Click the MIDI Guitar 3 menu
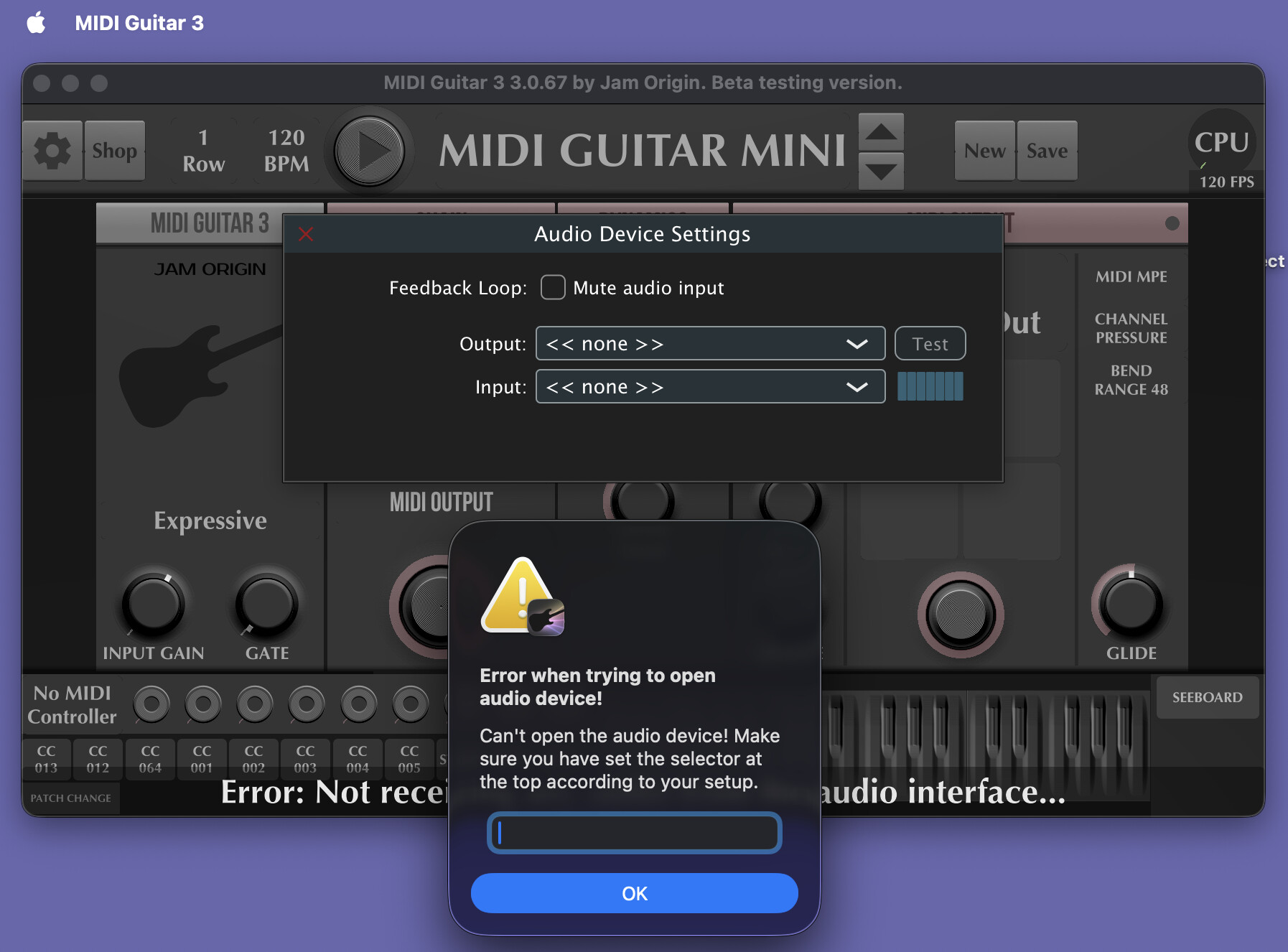The width and height of the screenshot is (1288, 952). (139, 23)
